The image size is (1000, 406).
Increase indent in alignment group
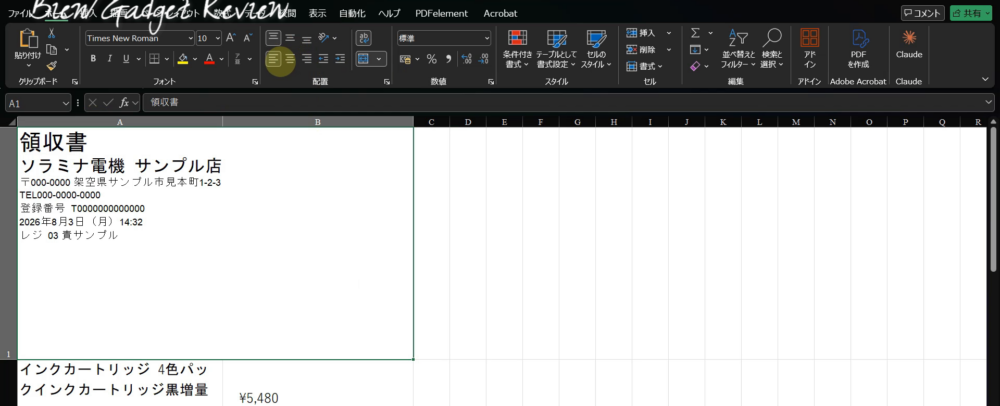[340, 59]
